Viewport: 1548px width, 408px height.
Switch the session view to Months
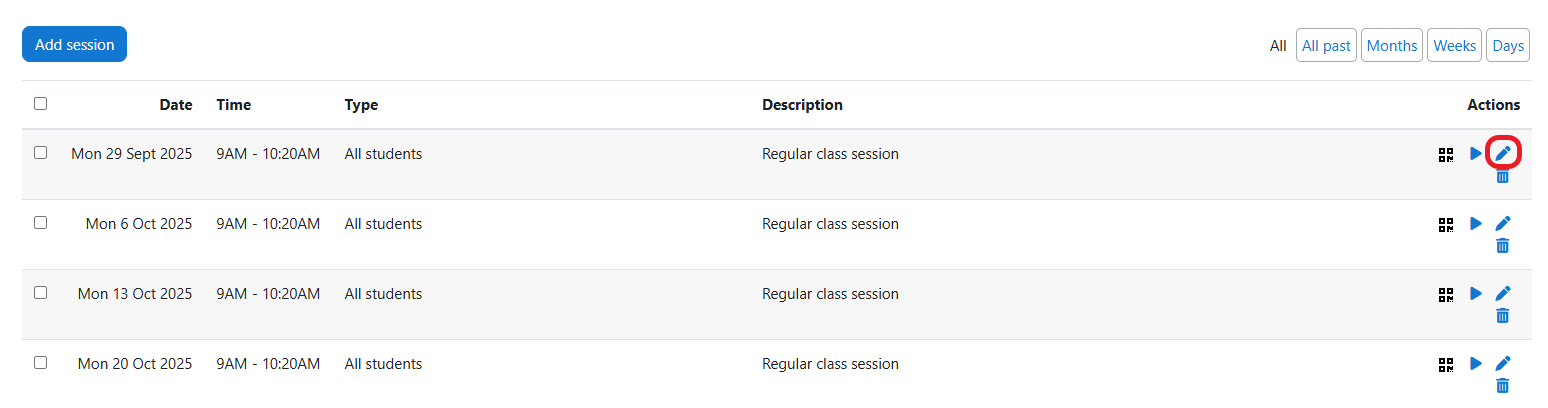click(1391, 45)
